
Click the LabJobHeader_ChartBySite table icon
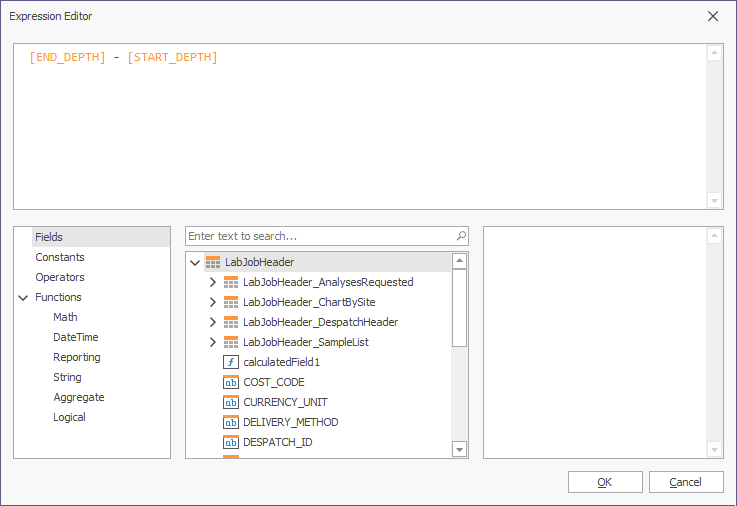(231, 302)
